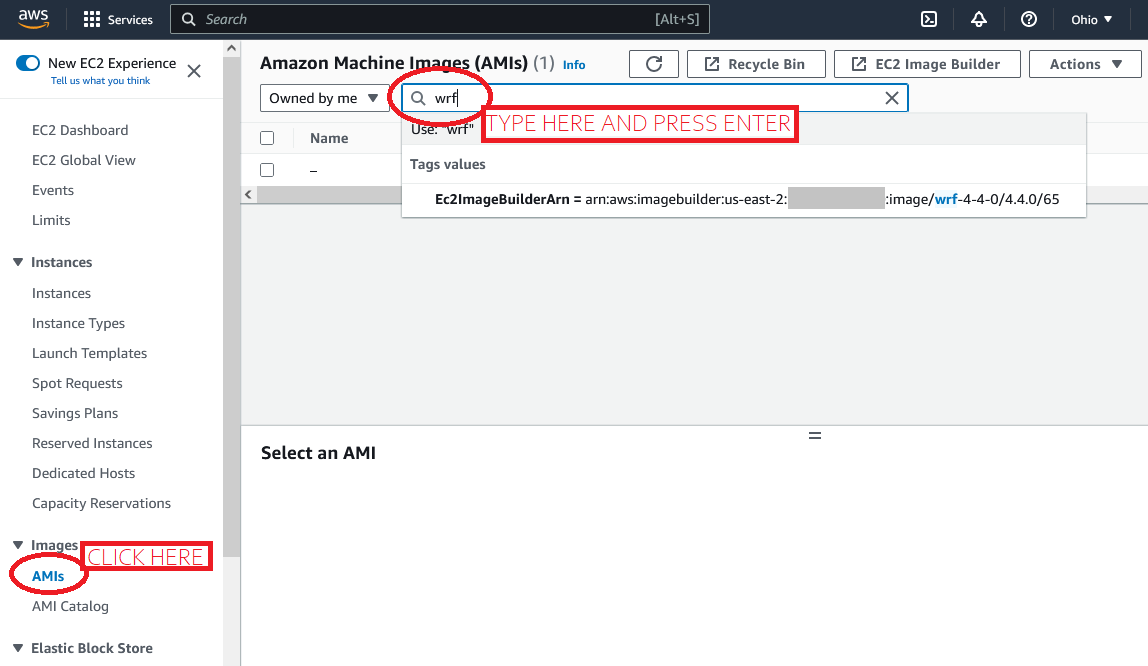
Task: Open the notifications bell
Action: tap(979, 20)
